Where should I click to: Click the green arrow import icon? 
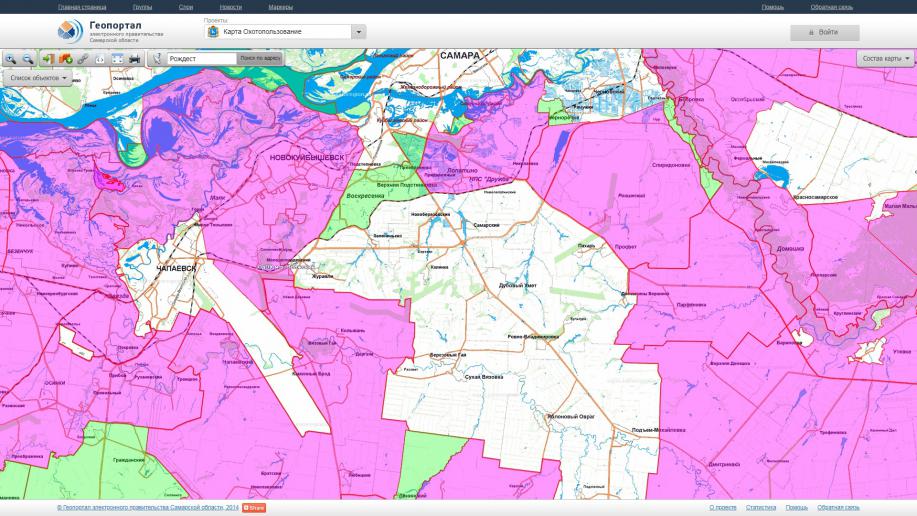(x=47, y=59)
